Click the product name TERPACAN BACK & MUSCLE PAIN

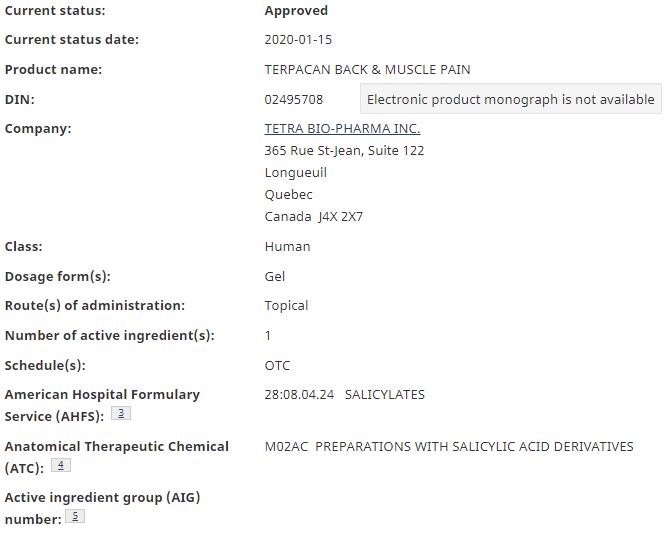coord(367,70)
